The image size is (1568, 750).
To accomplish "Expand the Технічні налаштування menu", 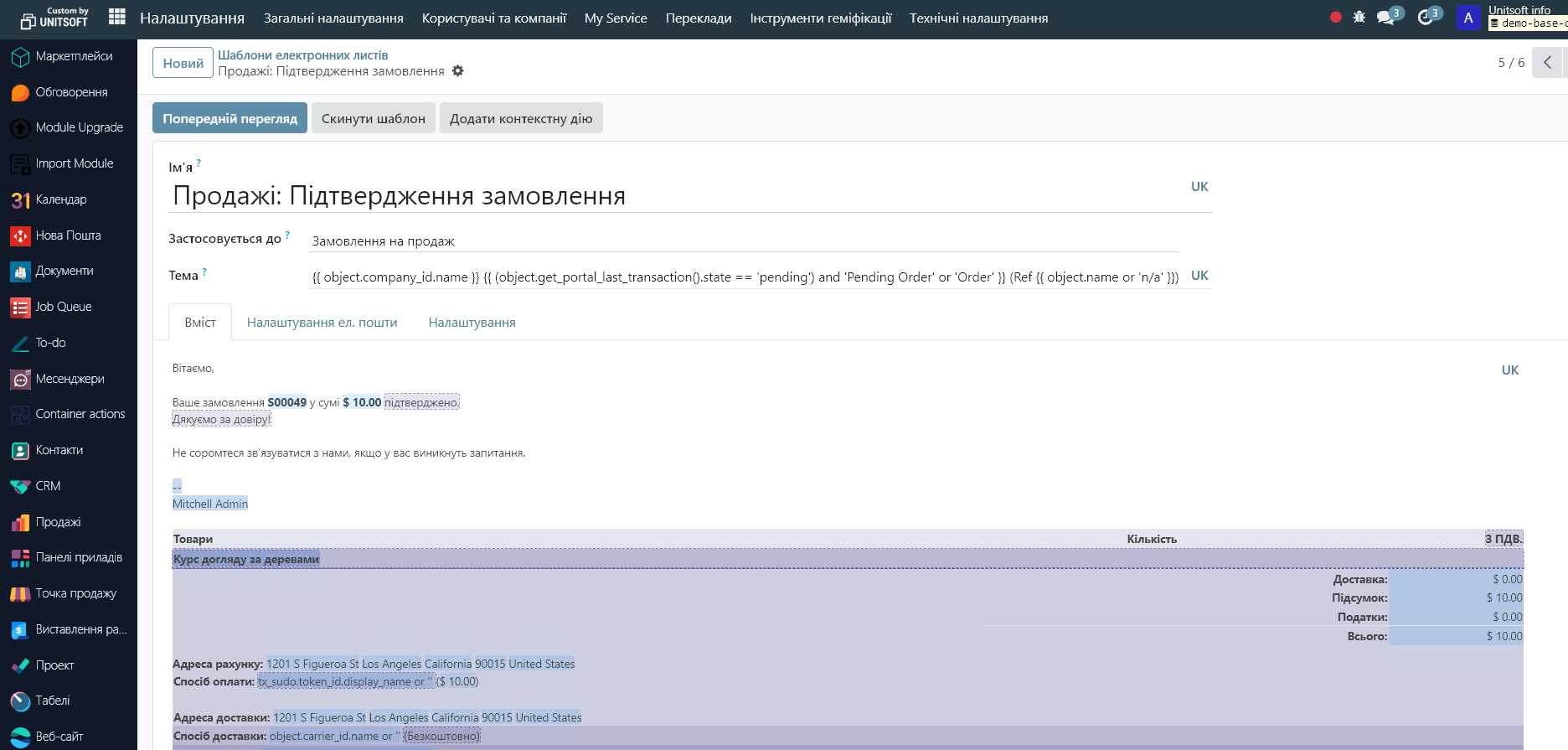I will [x=978, y=18].
